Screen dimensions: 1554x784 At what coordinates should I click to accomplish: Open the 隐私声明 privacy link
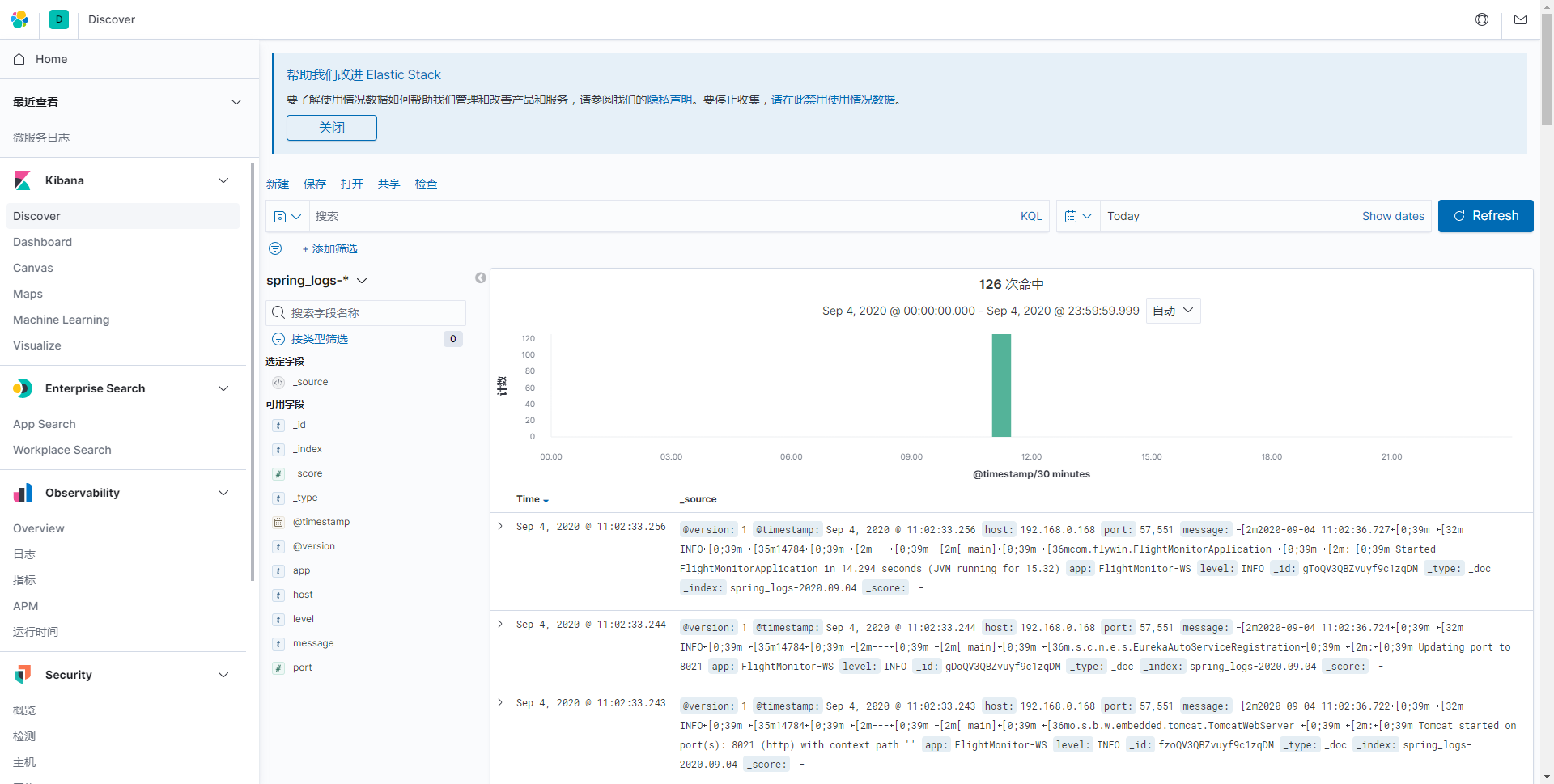pos(669,100)
